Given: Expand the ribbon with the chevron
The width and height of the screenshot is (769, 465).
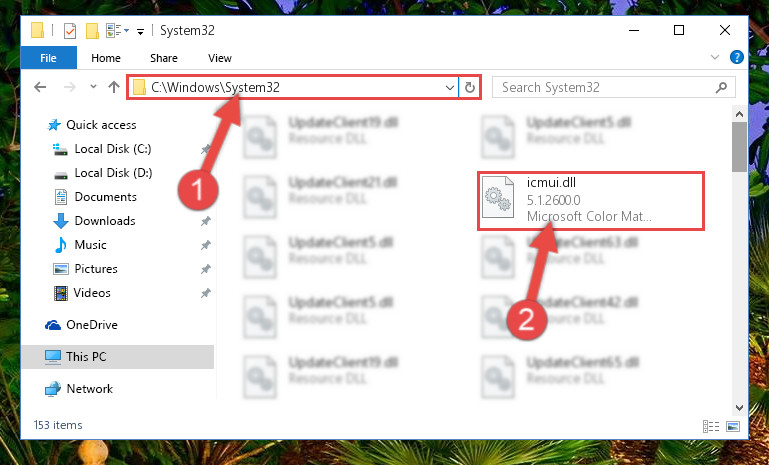Looking at the screenshot, I should point(715,57).
